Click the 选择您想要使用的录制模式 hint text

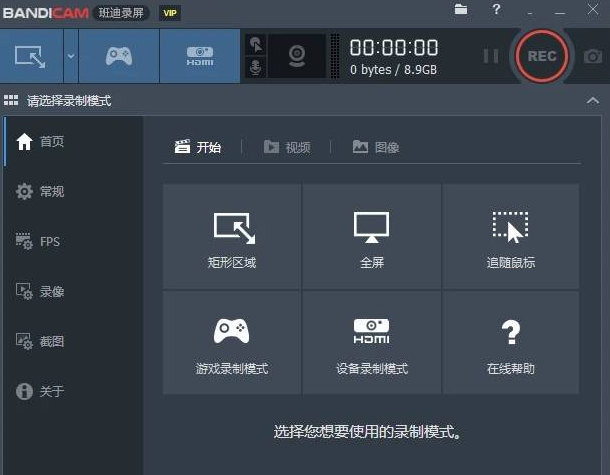click(x=367, y=432)
